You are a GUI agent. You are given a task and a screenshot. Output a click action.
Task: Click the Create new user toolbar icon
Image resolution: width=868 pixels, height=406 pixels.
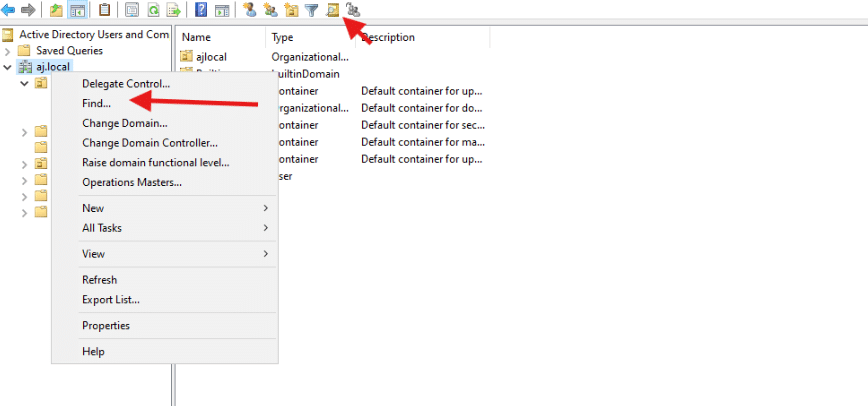(x=249, y=10)
